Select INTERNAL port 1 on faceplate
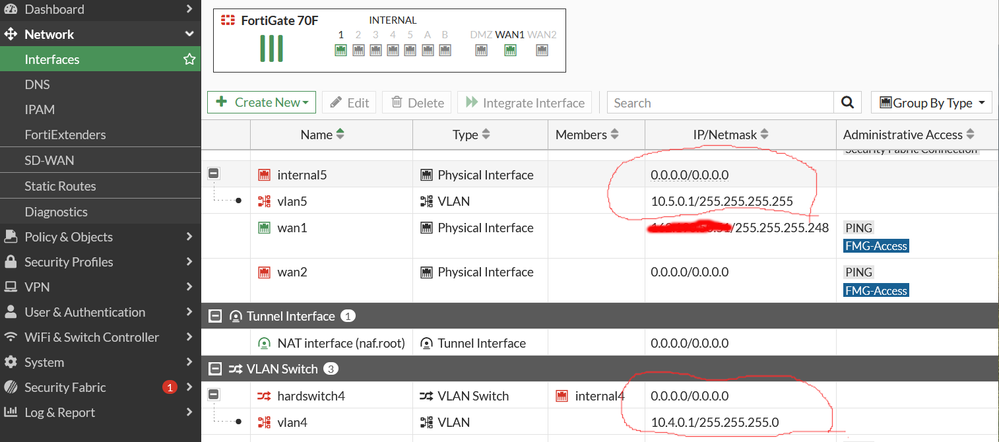The image size is (999, 442). (341, 51)
